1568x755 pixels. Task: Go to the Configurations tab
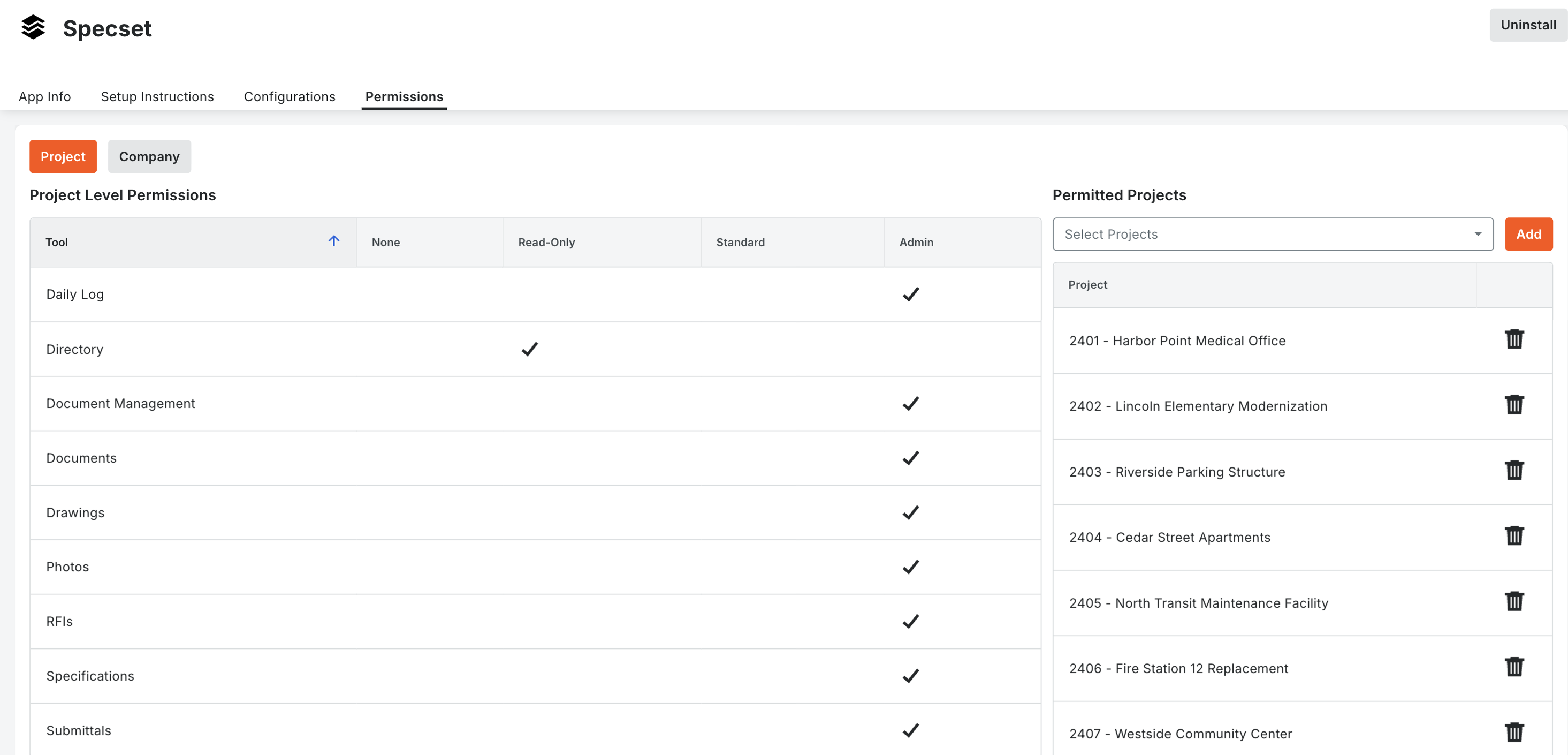289,97
